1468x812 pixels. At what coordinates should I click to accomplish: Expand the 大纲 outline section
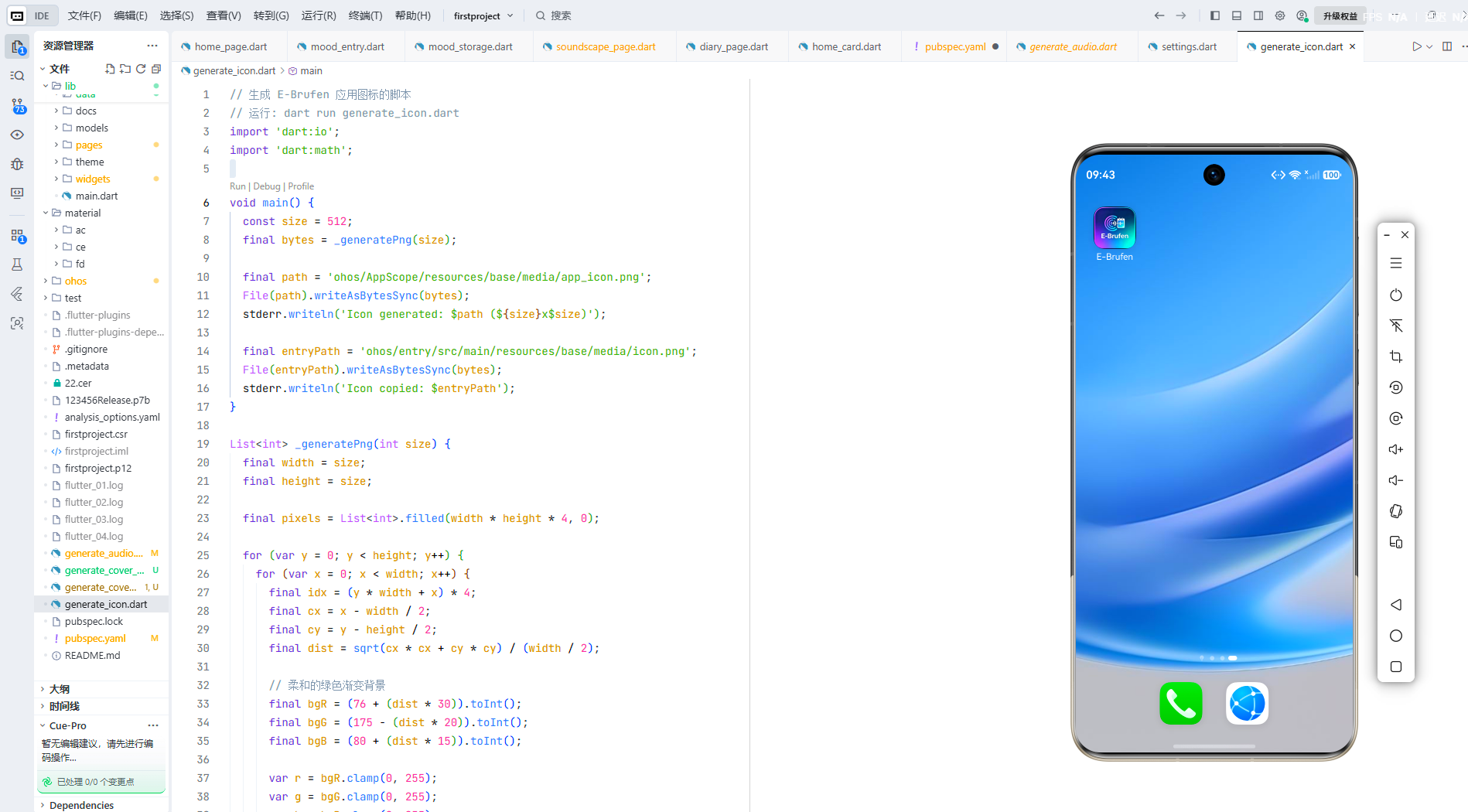(60, 689)
